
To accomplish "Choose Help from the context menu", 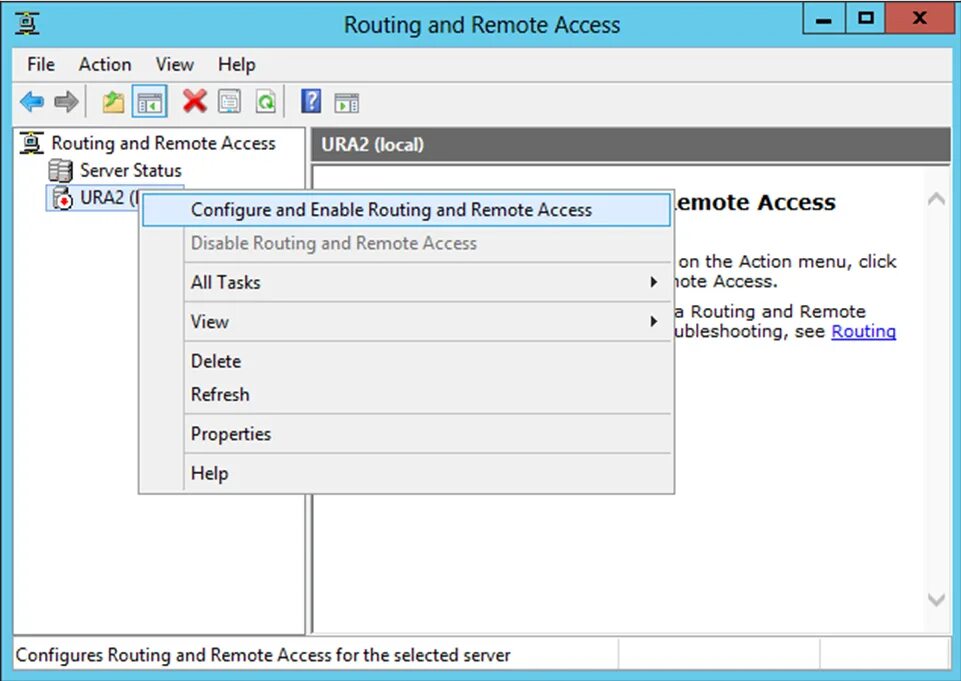I will coord(406,473).
